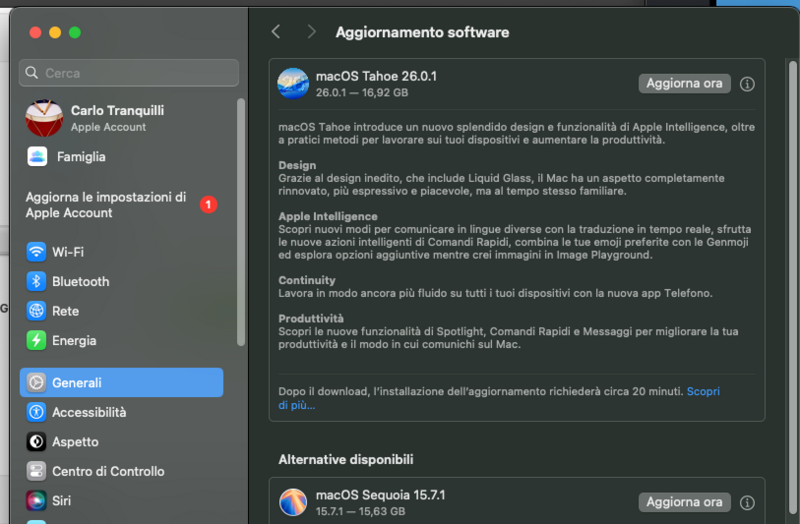Screen dimensions: 800x524
Task: Click the red notification badge
Action: [208, 205]
